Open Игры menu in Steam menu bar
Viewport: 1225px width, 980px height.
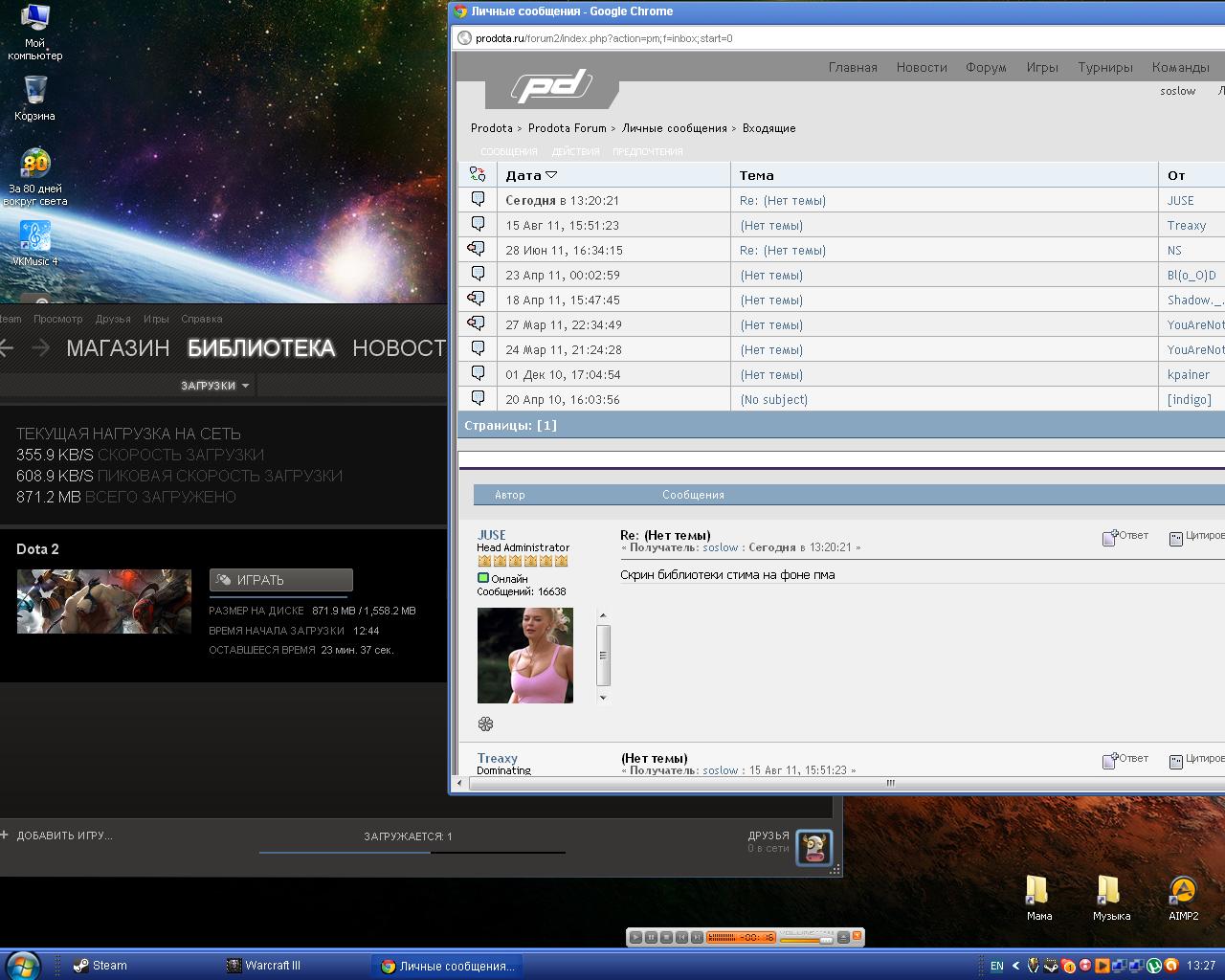pos(156,319)
